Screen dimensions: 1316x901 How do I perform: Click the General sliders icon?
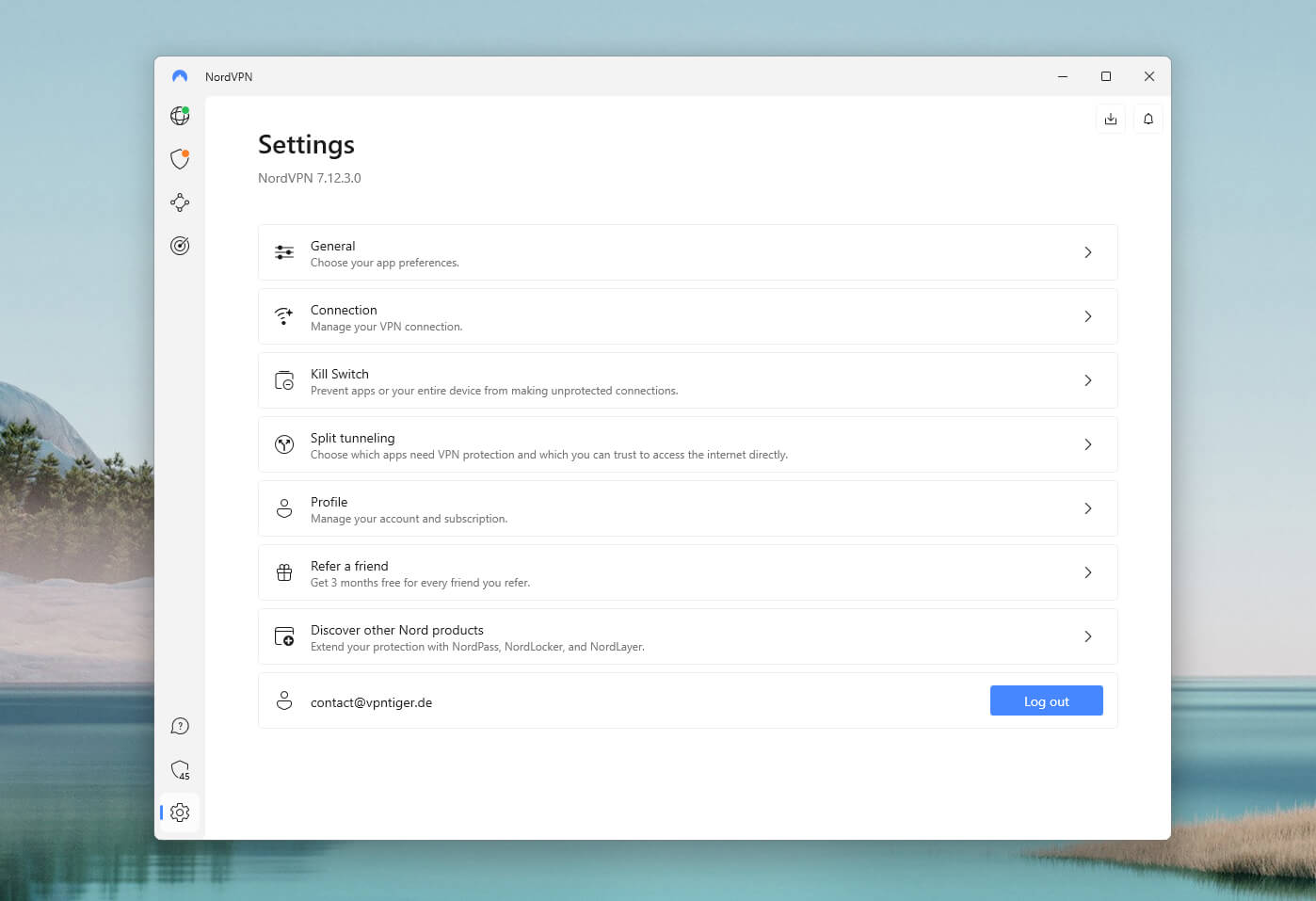284,252
